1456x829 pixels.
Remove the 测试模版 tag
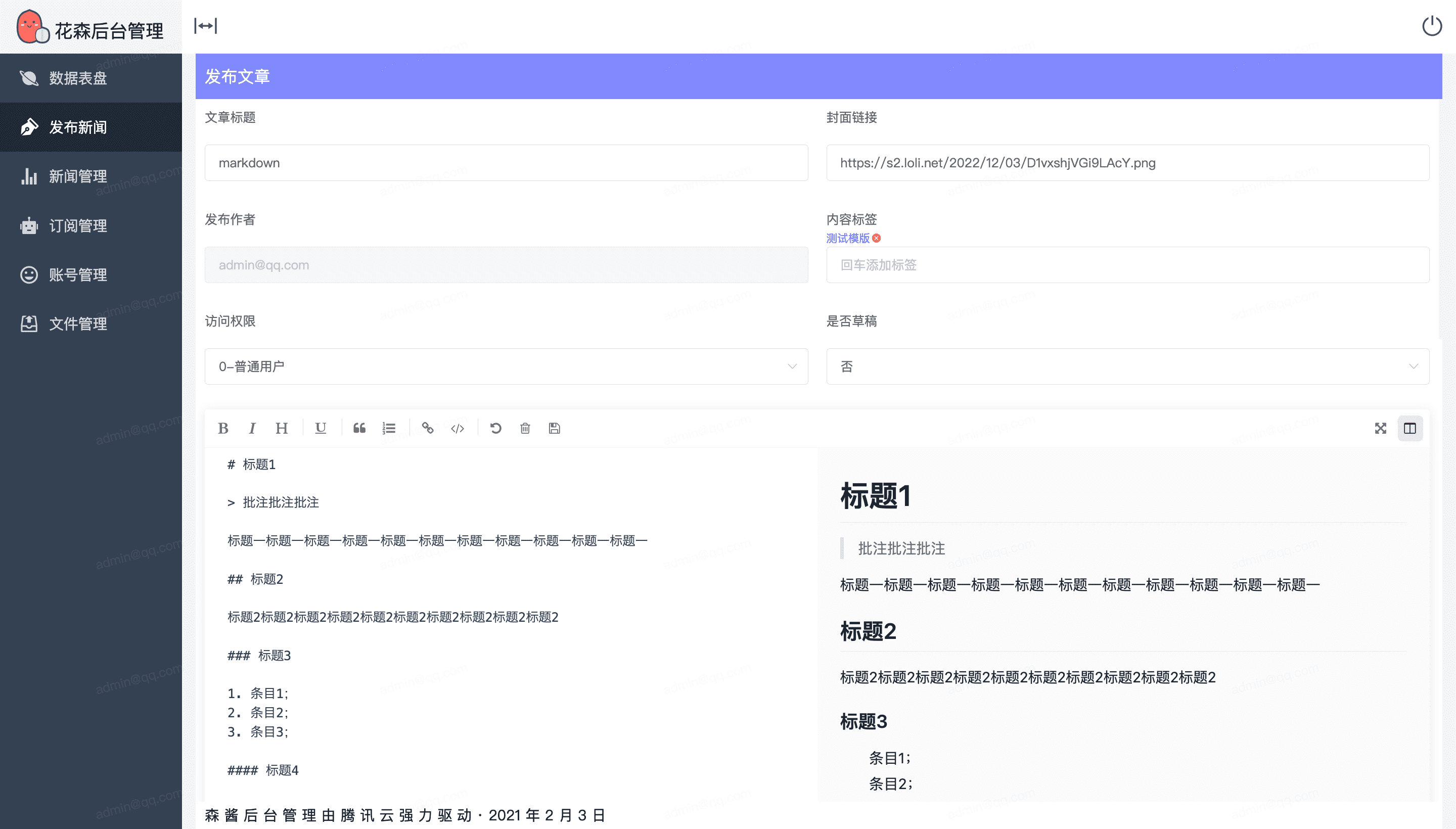pyautogui.click(x=876, y=238)
